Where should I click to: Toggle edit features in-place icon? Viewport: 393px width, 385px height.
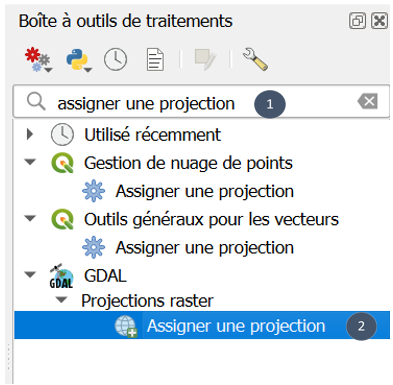[x=205, y=59]
